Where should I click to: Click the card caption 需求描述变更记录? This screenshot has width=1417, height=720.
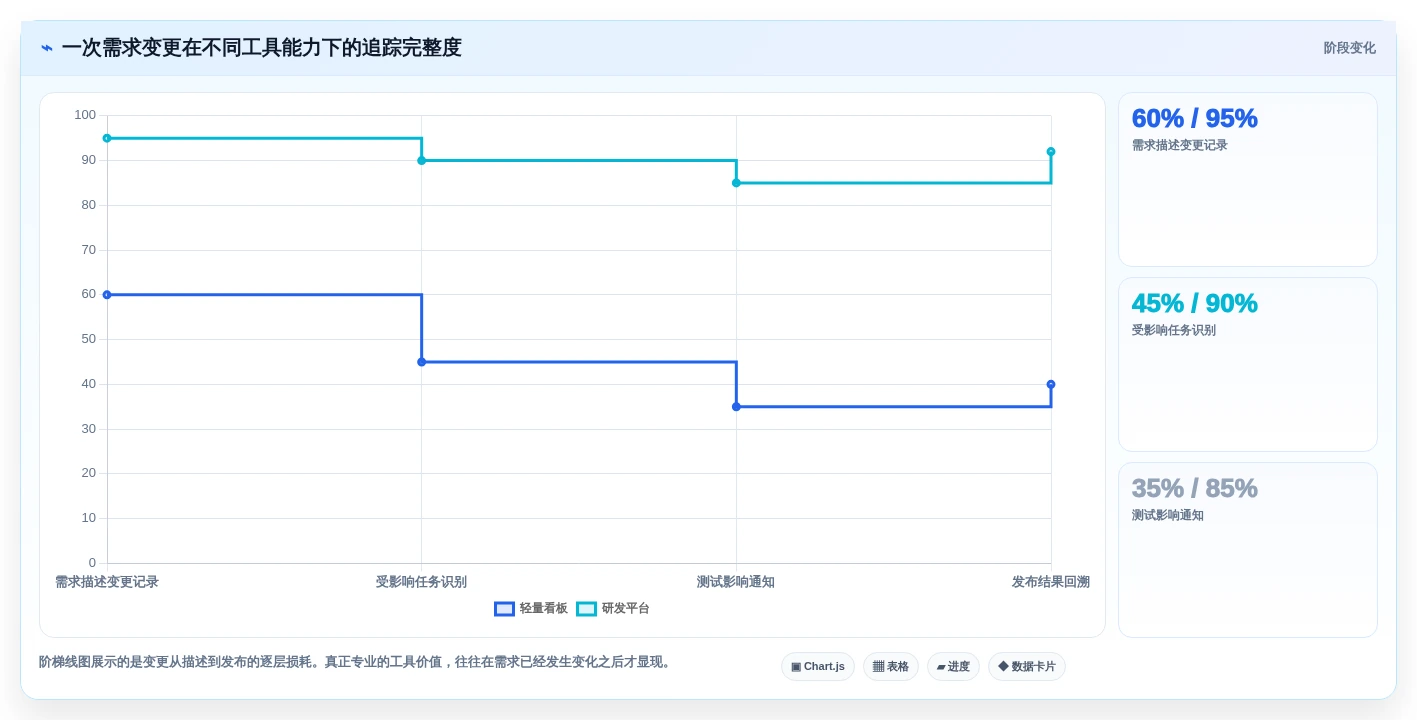(x=1180, y=145)
